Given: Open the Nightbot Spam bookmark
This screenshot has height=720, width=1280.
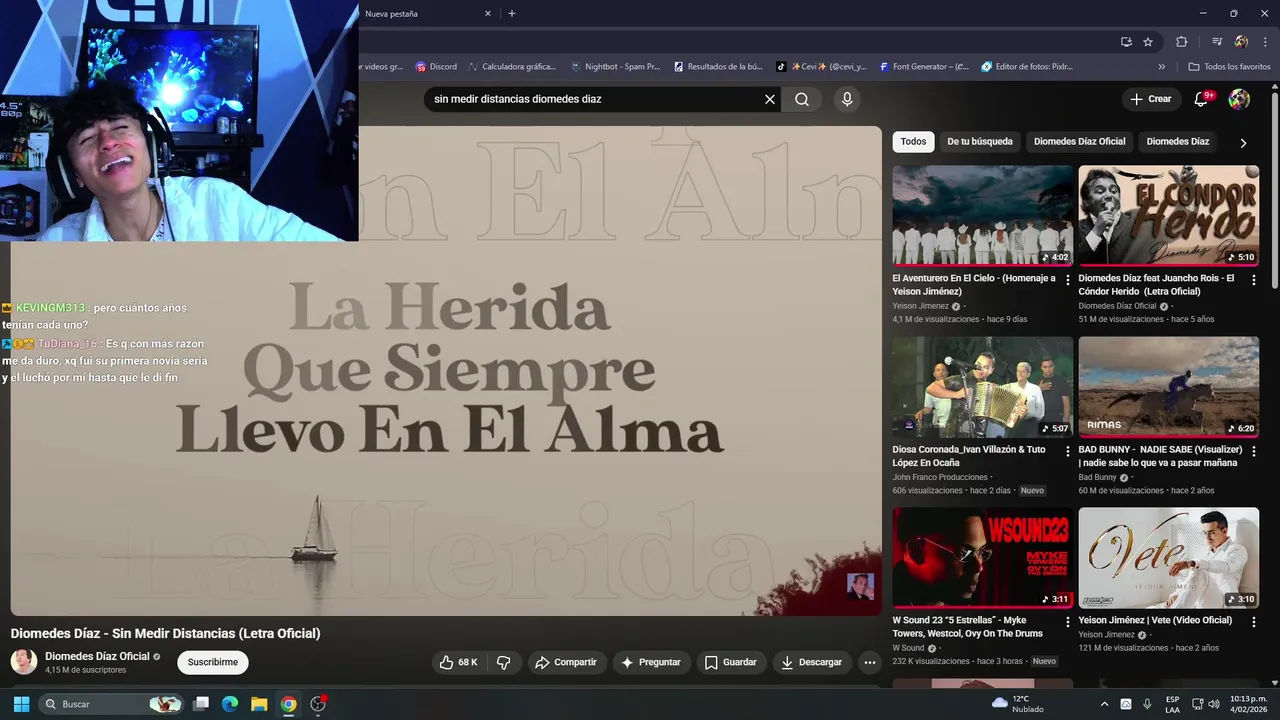Looking at the screenshot, I should pyautogui.click(x=615, y=67).
